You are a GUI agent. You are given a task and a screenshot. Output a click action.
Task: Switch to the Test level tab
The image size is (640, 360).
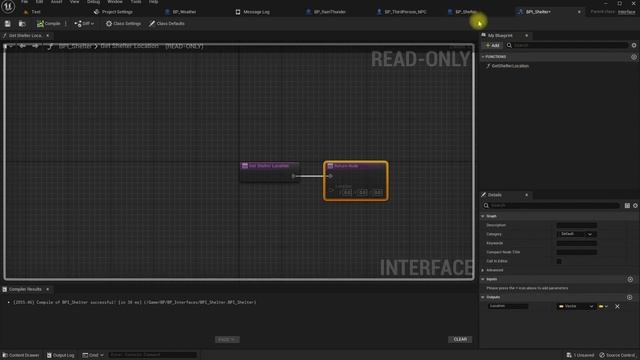pyautogui.click(x=33, y=12)
